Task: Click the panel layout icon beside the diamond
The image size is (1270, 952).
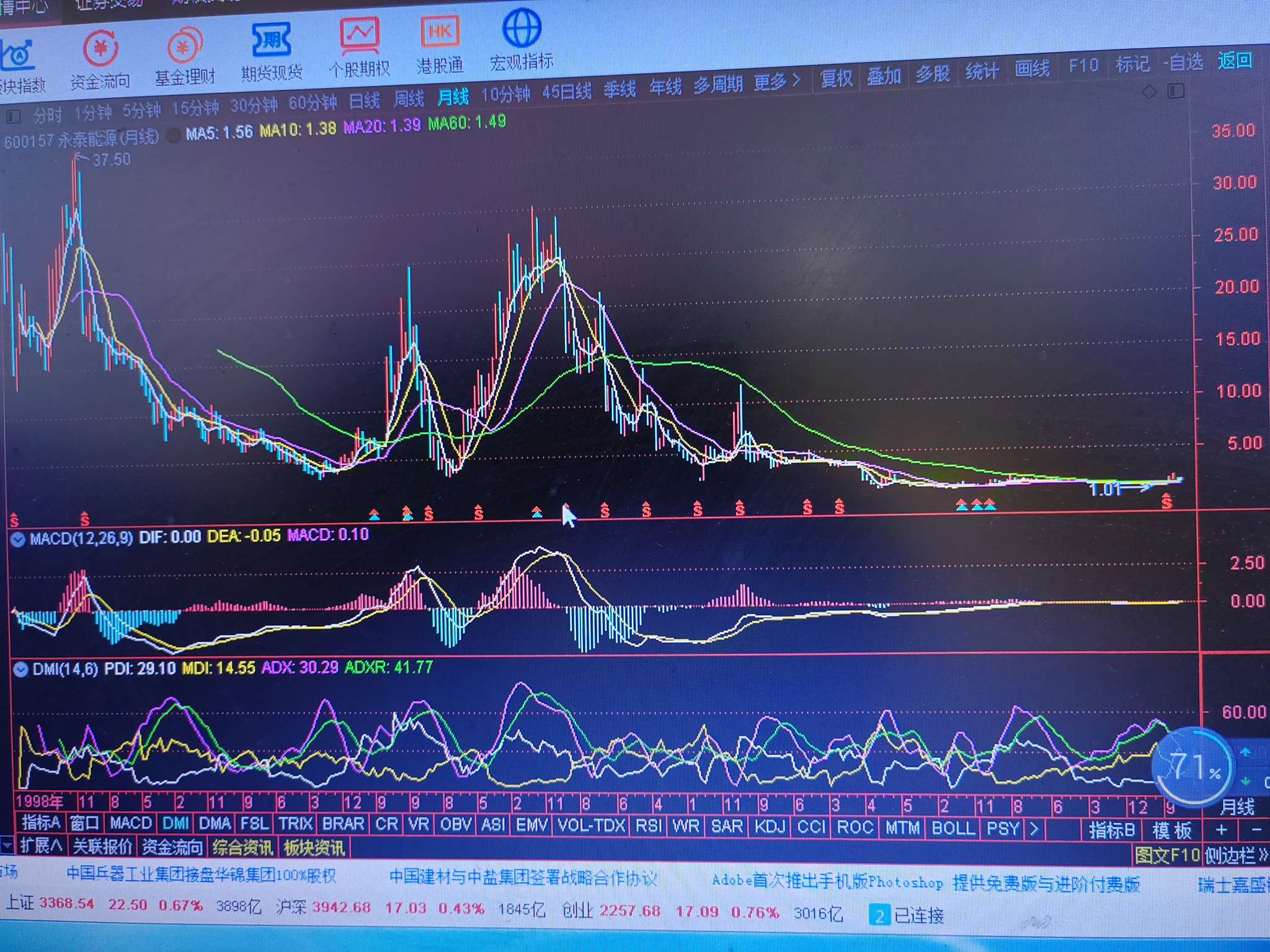Action: 1176,92
